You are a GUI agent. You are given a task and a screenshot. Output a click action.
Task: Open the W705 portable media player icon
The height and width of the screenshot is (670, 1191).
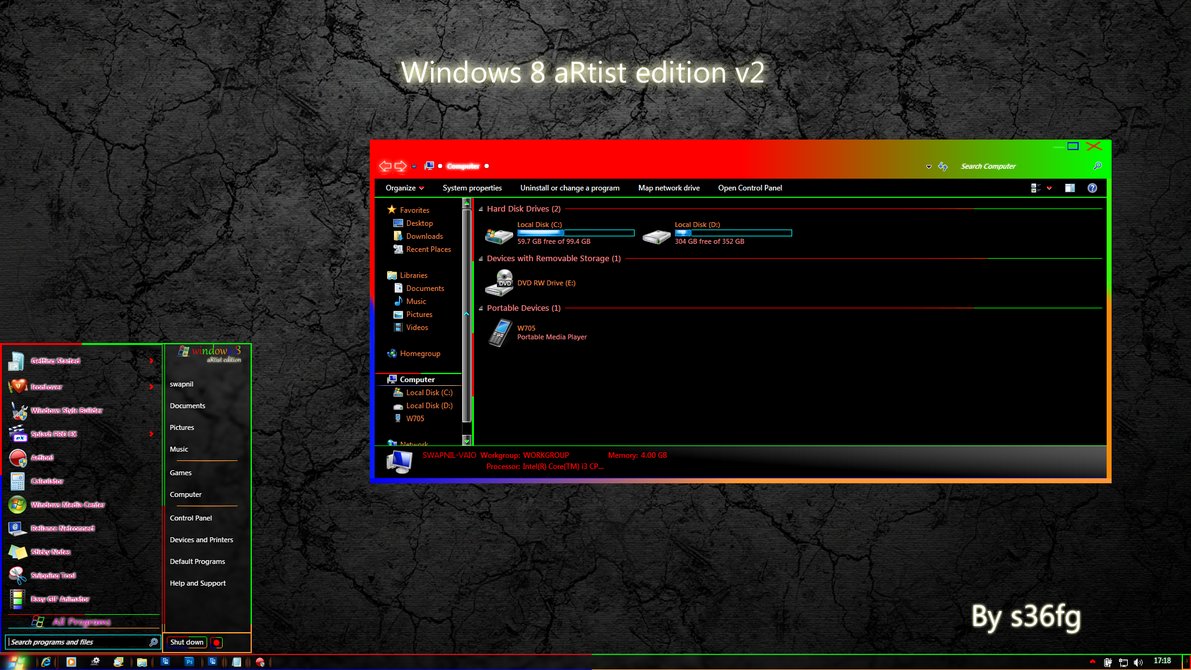tap(499, 333)
